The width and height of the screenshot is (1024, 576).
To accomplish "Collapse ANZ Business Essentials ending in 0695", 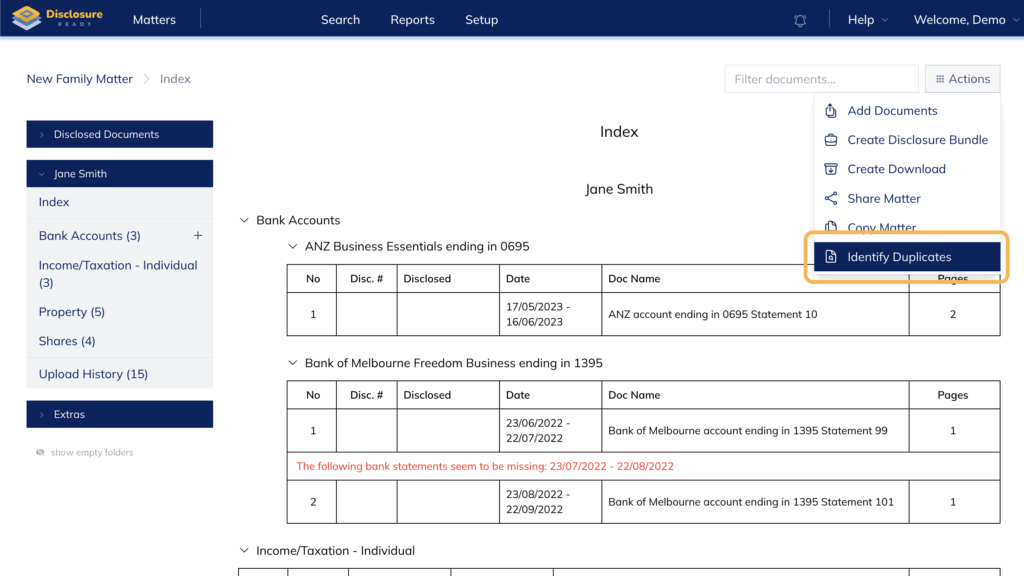I will point(293,246).
